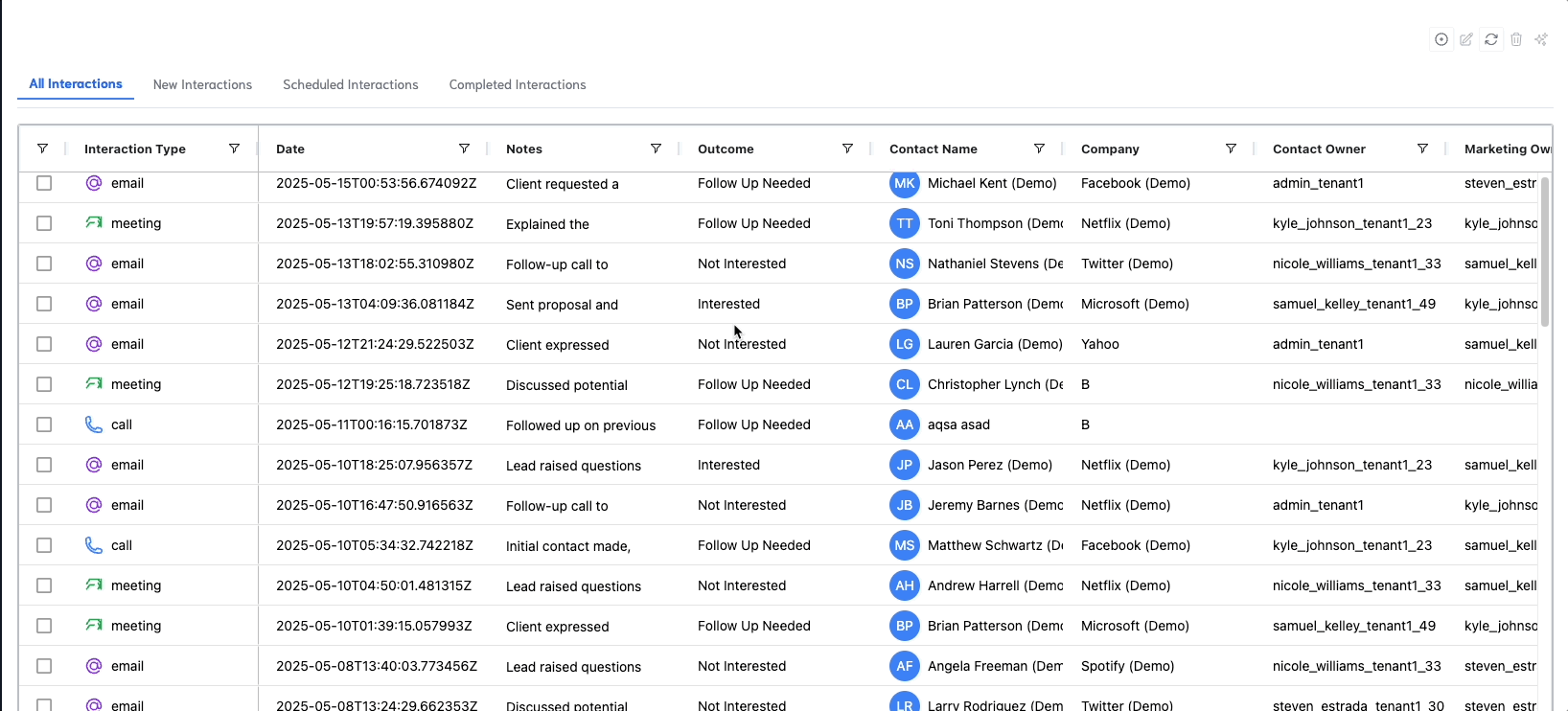Screen dimensions: 1568x711
Task: Click the edit pencil icon in toolbar
Action: pyautogui.click(x=1466, y=39)
